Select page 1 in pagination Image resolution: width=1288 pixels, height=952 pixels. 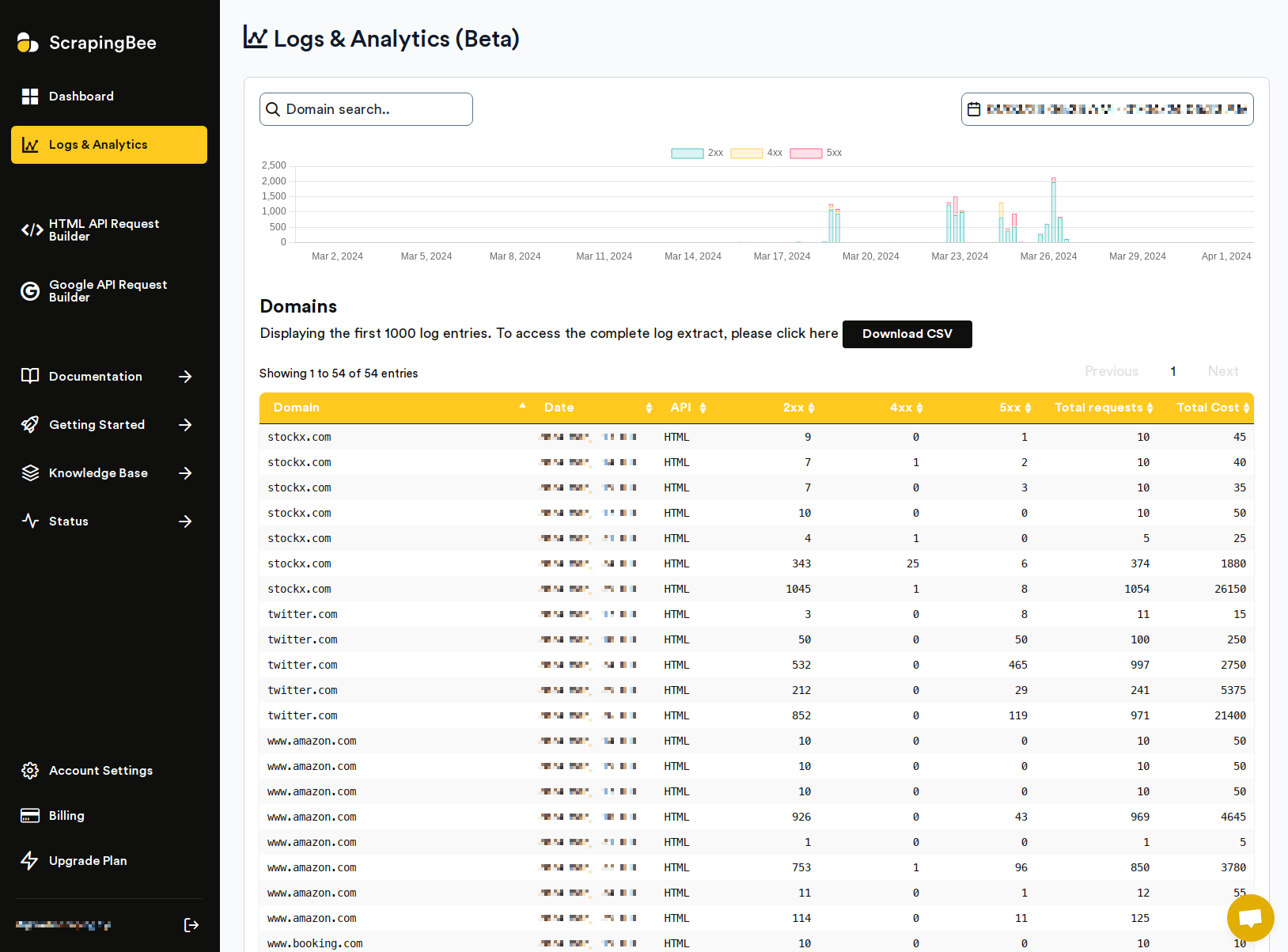click(1173, 371)
